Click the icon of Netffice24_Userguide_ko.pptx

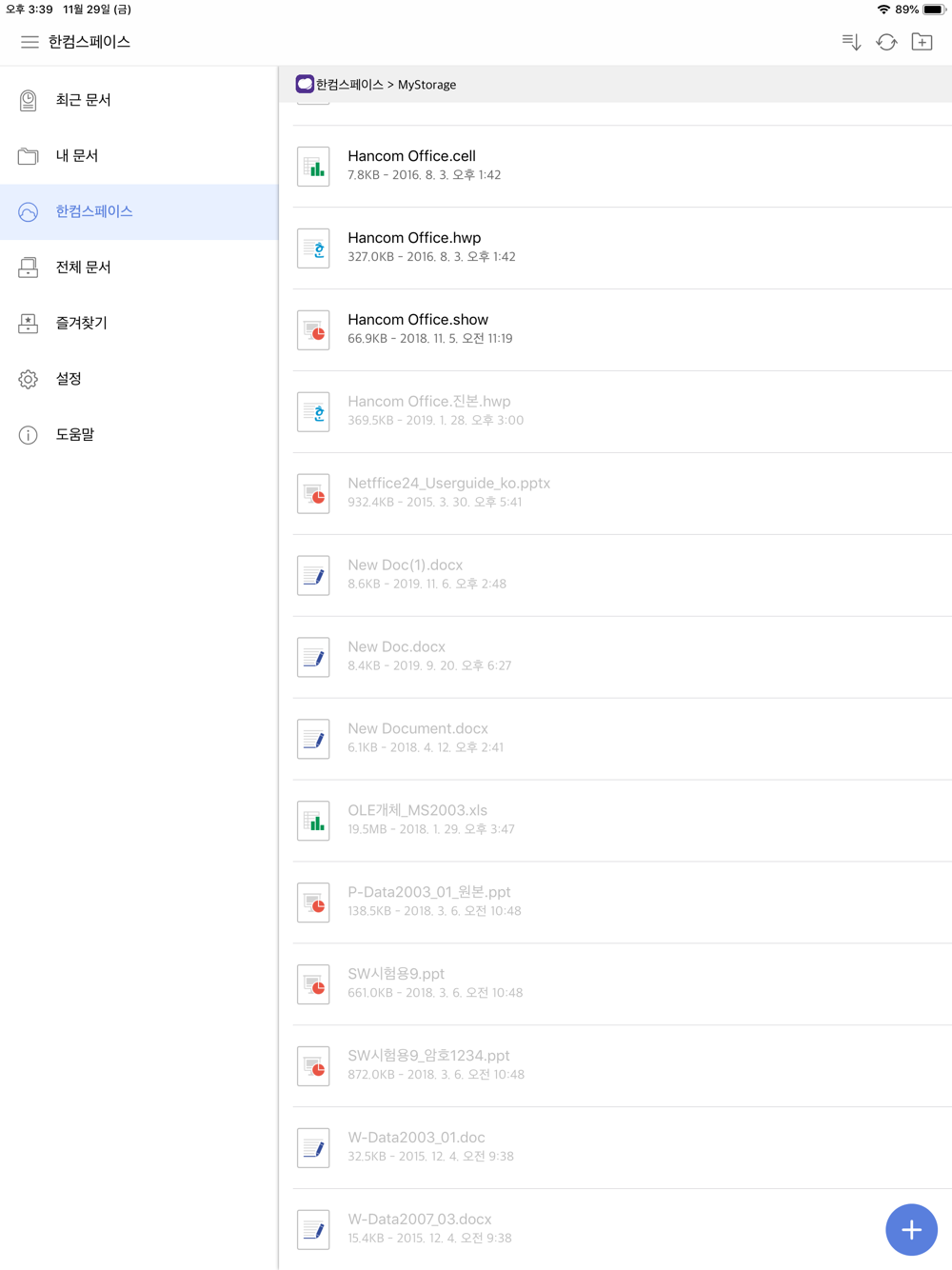tap(313, 494)
